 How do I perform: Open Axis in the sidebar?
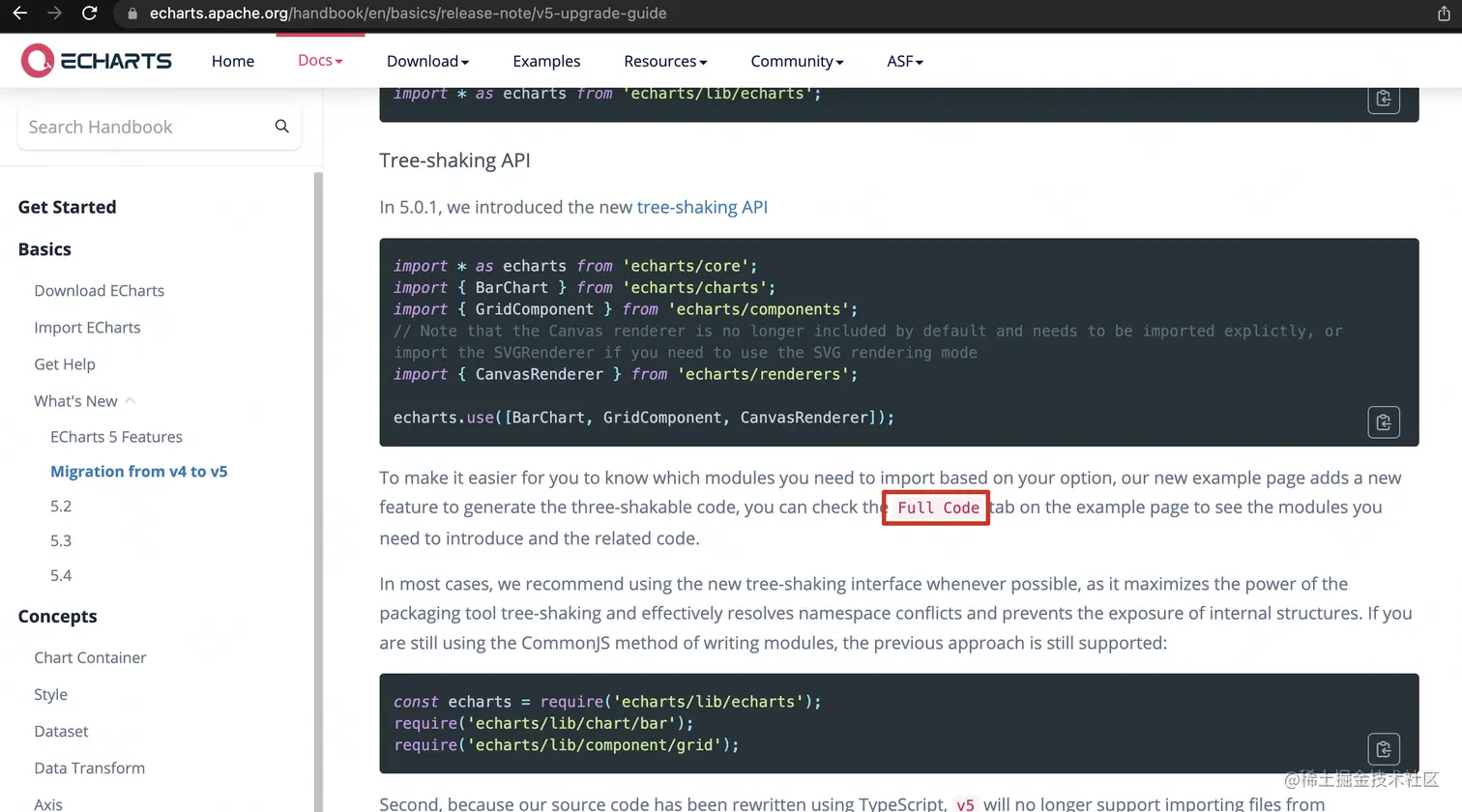click(48, 804)
